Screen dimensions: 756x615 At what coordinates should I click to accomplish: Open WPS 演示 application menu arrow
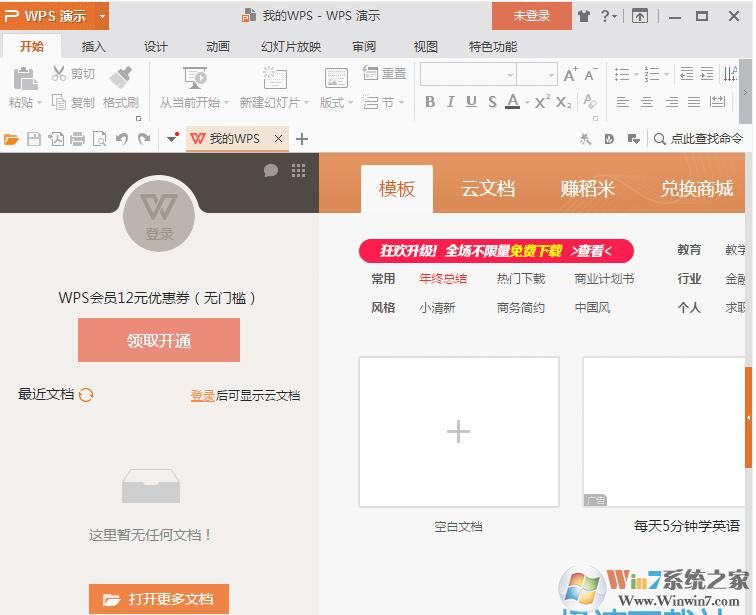(102, 16)
